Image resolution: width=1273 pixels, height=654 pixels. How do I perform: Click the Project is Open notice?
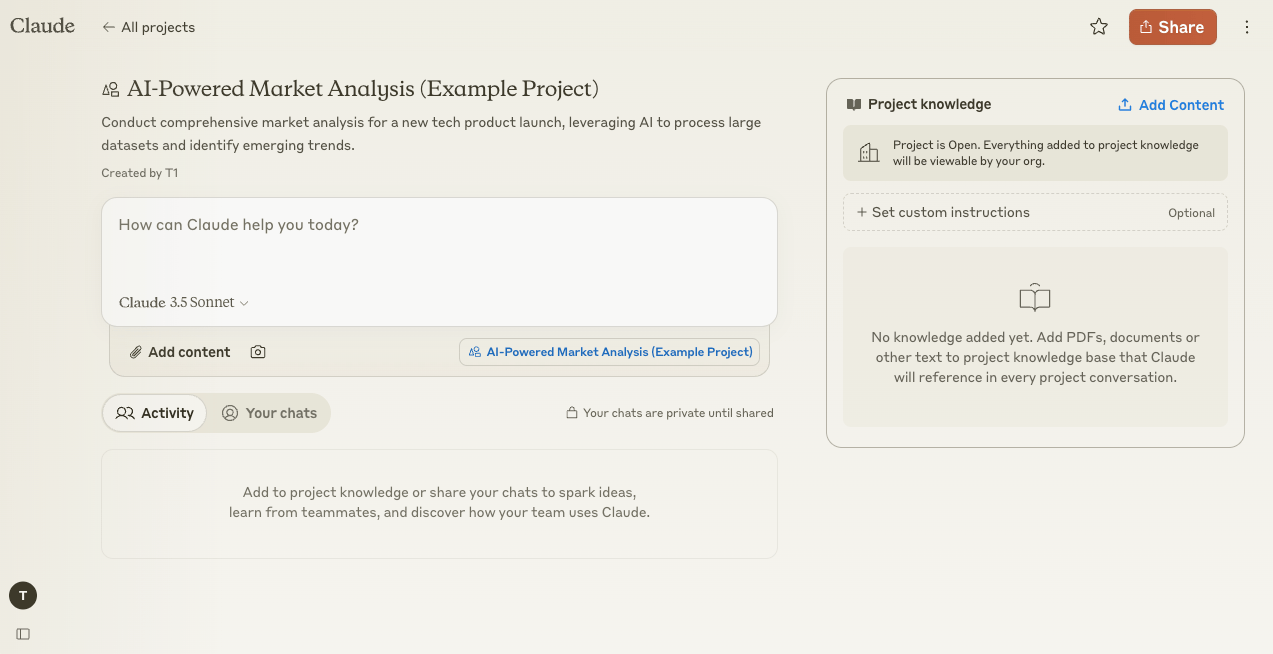click(x=1035, y=152)
